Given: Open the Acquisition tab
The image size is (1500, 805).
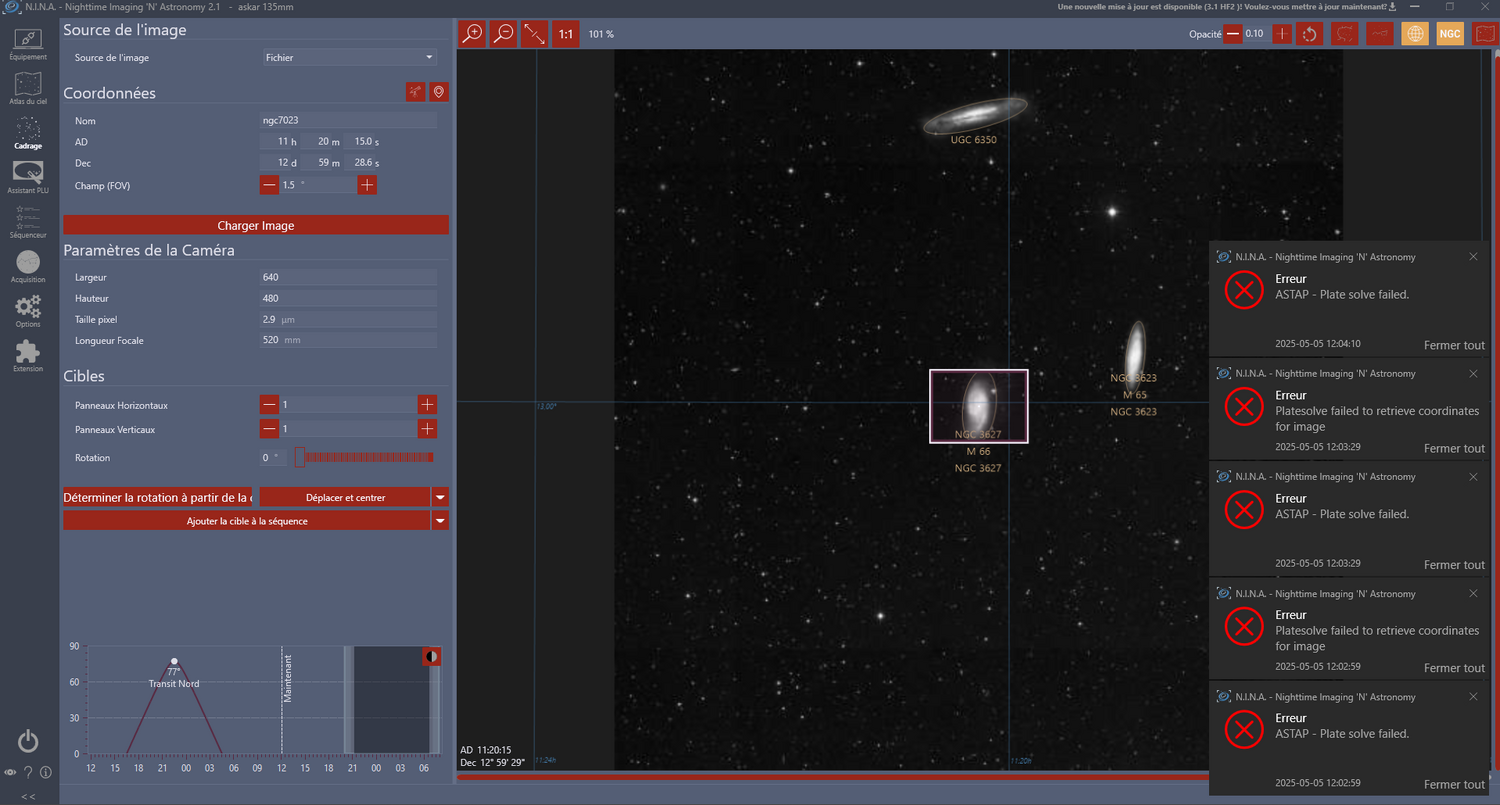Looking at the screenshot, I should (28, 266).
